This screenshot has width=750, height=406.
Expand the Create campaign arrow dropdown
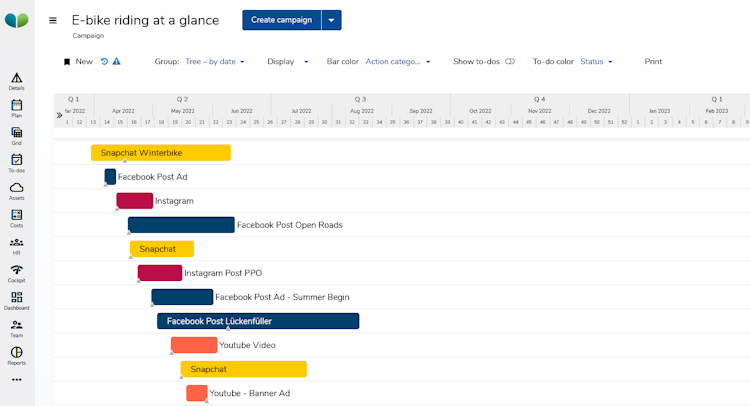tap(332, 20)
